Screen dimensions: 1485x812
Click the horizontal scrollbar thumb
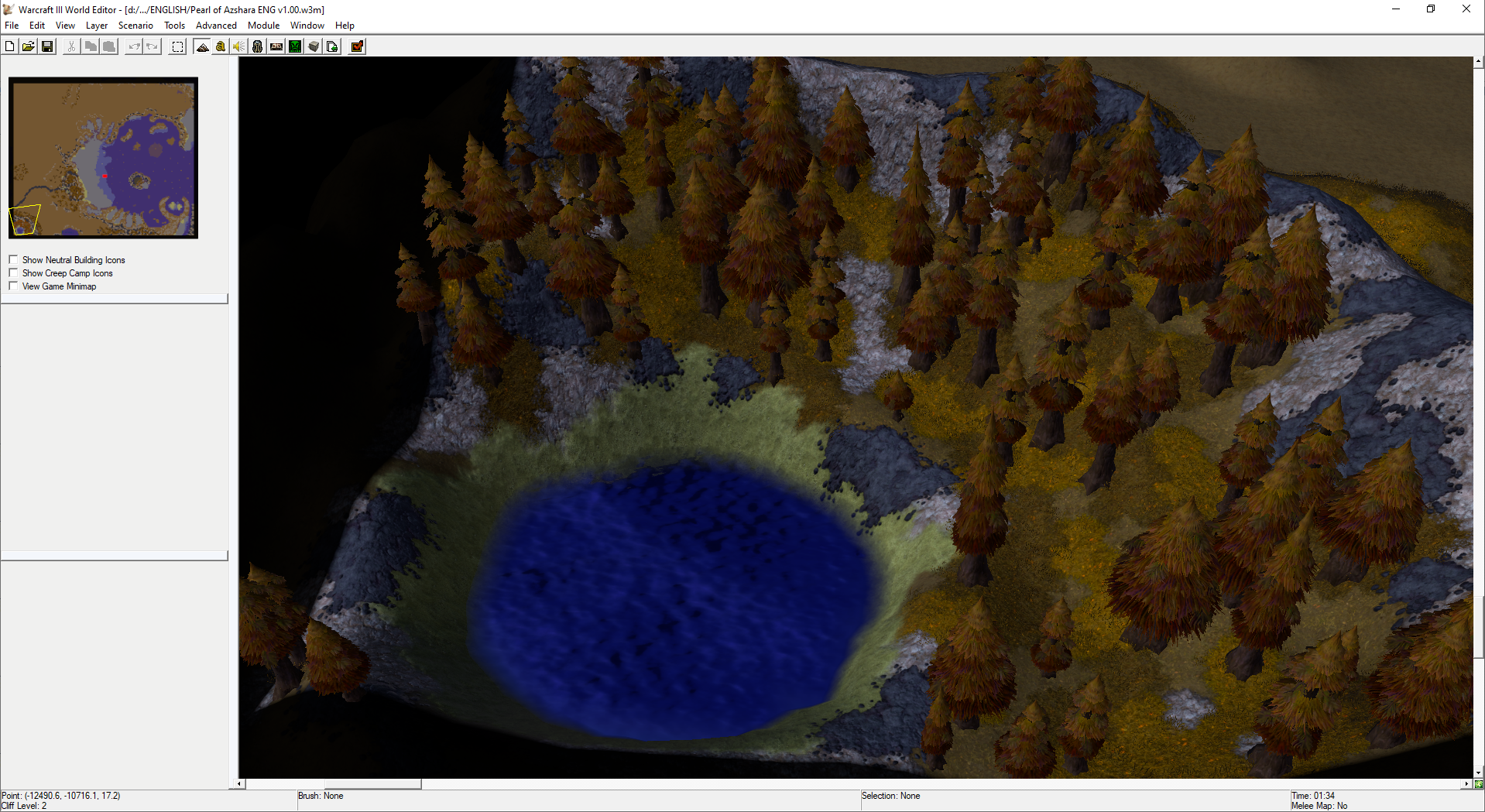tap(372, 784)
